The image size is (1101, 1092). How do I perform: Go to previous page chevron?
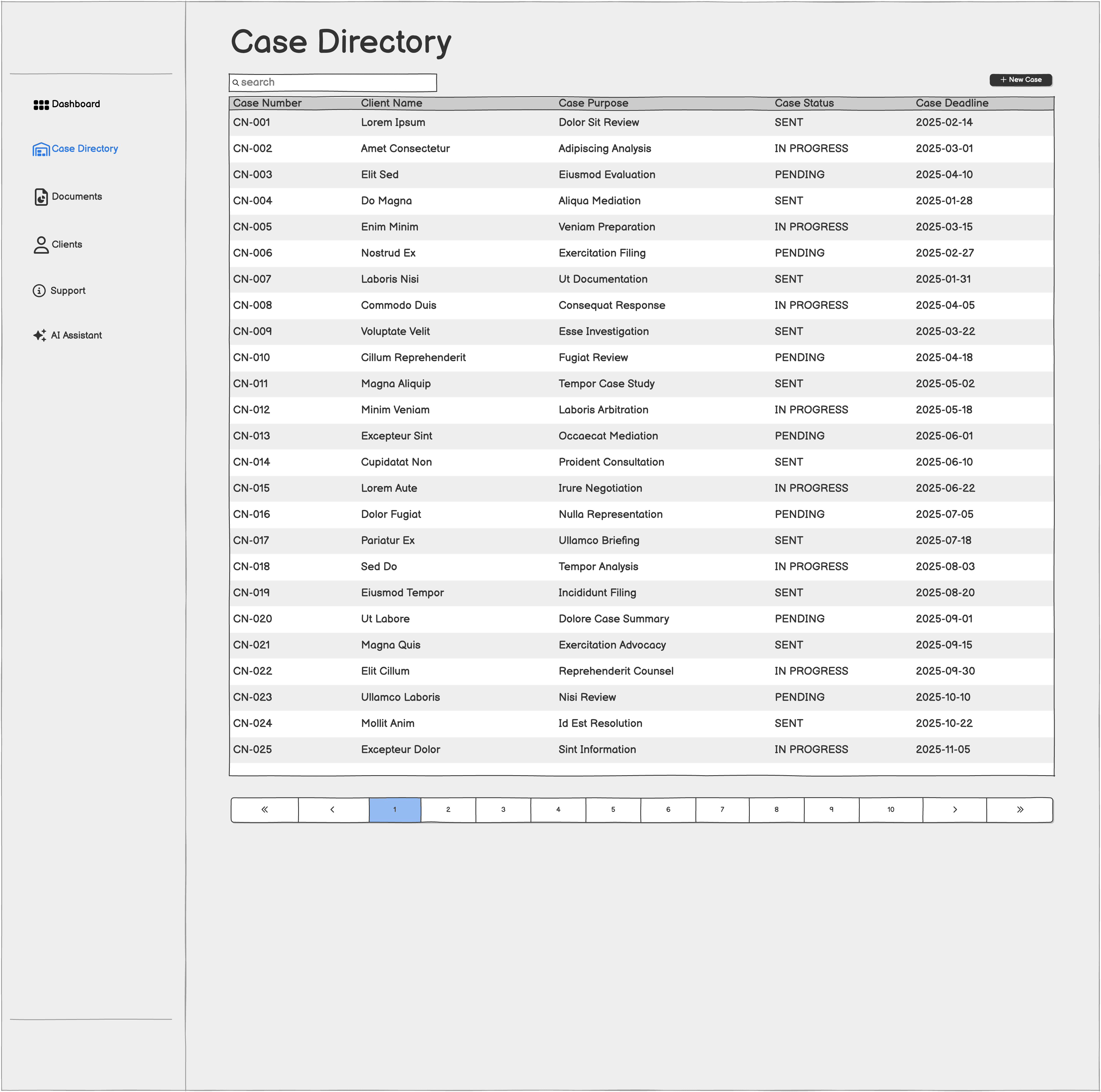(332, 809)
